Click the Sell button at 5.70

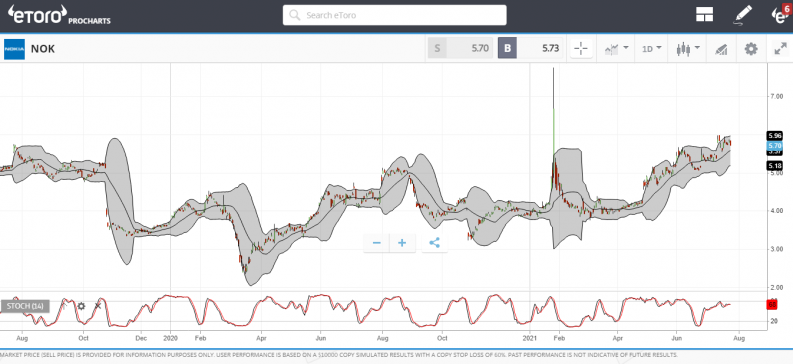click(460, 48)
